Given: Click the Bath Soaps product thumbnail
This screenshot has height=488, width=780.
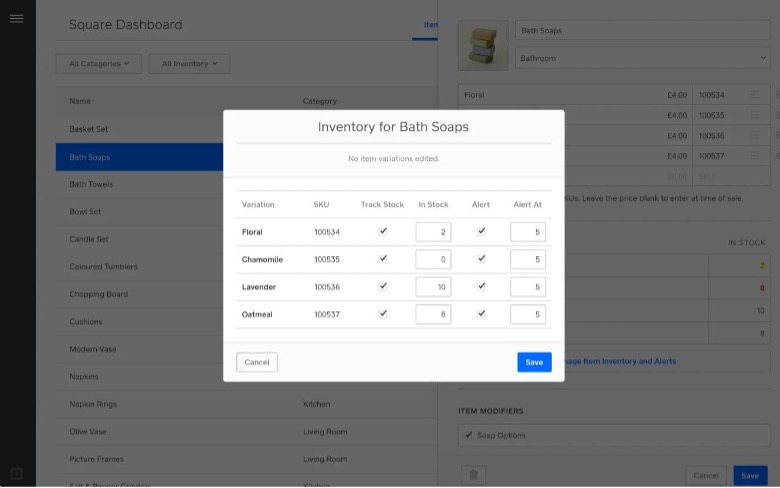Looking at the screenshot, I should coord(483,45).
